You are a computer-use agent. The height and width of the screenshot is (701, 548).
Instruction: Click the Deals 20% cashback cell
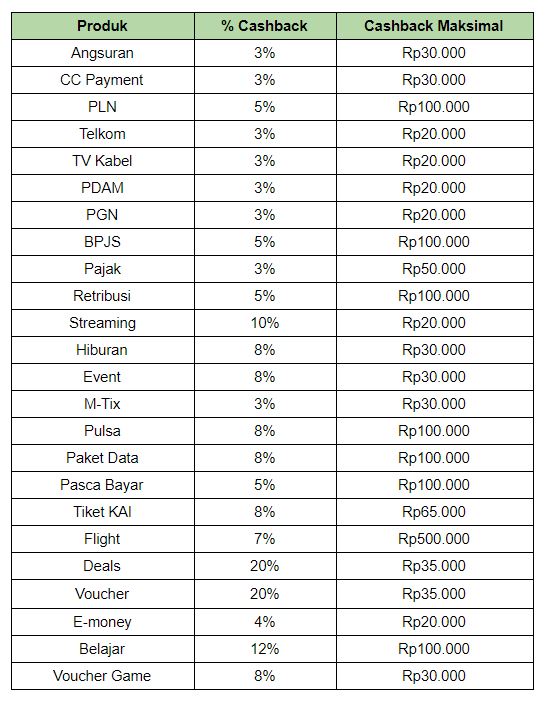265,566
